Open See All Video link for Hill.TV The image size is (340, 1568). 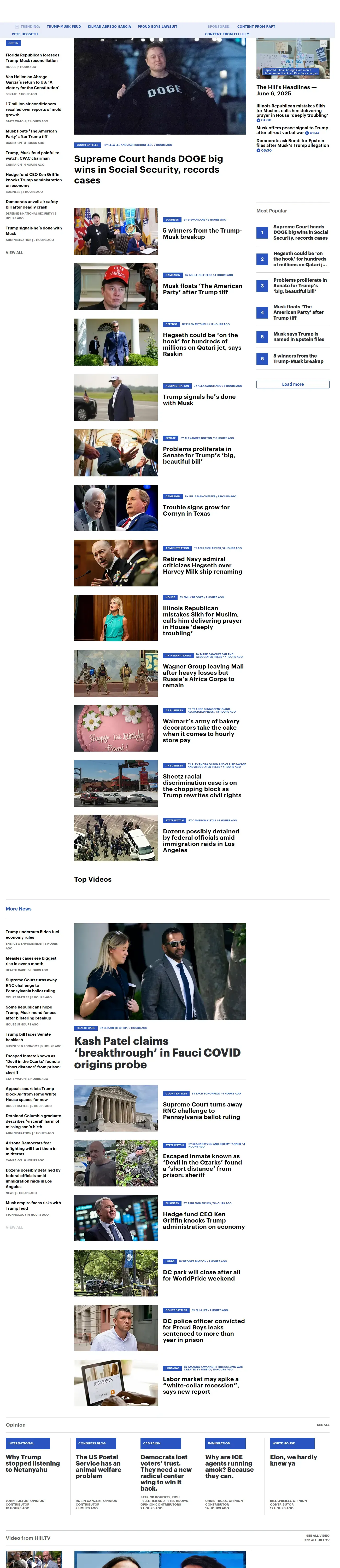[318, 1535]
